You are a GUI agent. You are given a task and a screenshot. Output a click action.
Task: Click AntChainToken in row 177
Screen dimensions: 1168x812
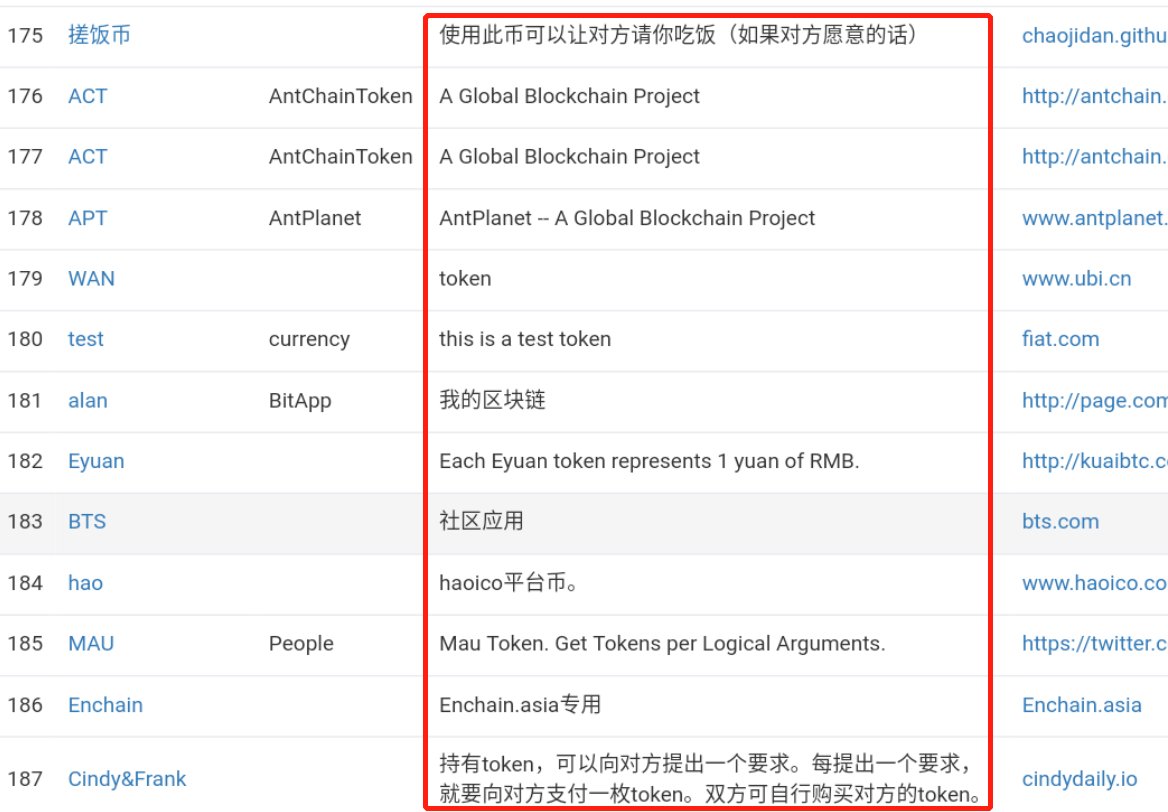point(340,156)
